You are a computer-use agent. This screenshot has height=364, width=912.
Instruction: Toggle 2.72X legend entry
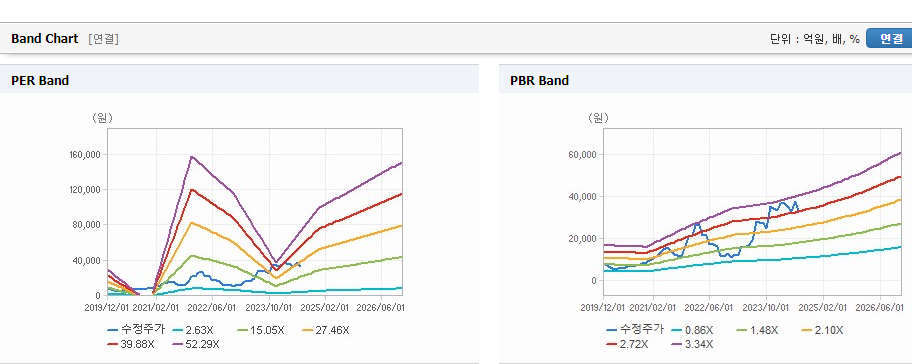click(628, 344)
